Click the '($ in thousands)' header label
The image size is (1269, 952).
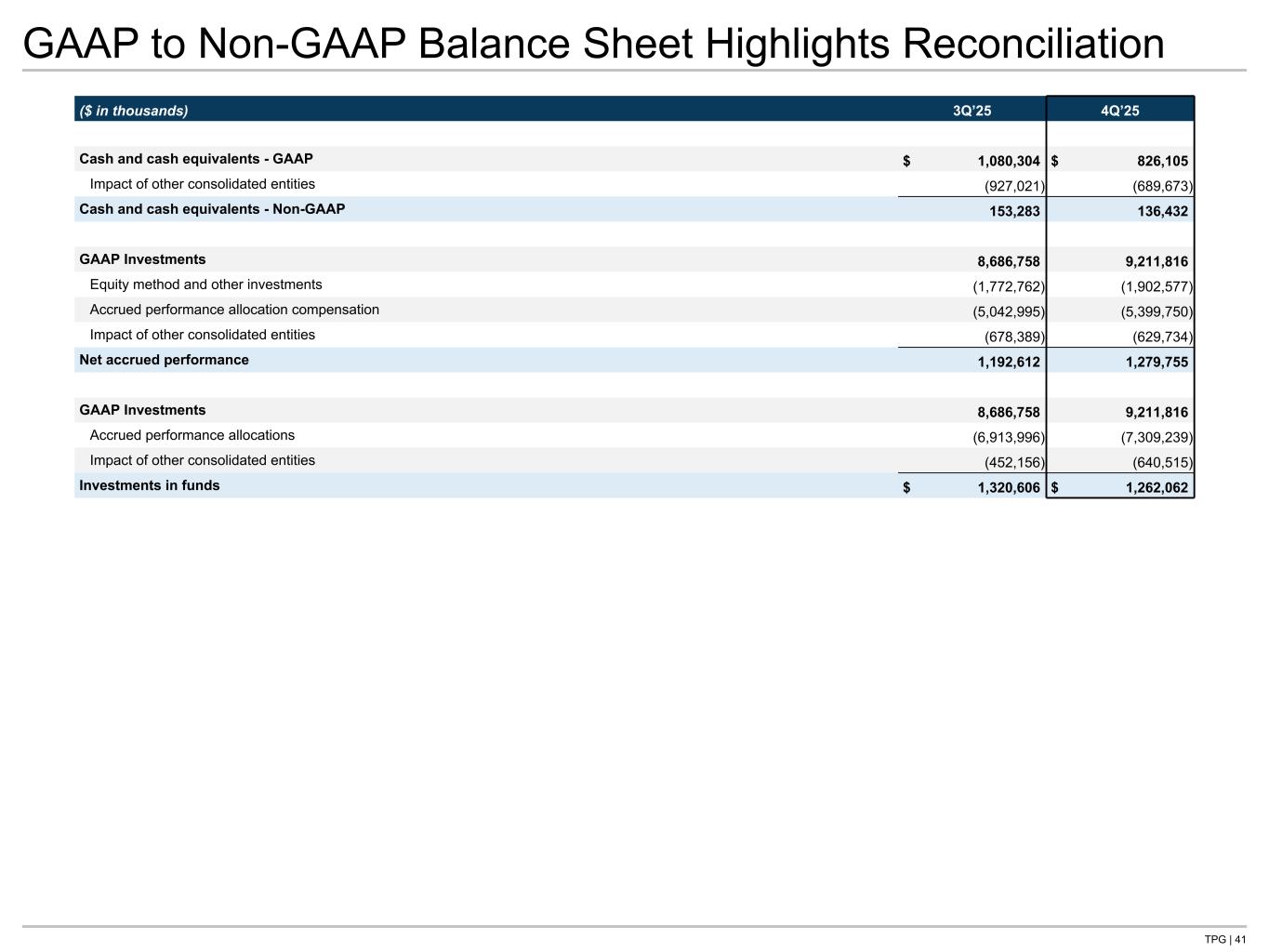pos(134,112)
